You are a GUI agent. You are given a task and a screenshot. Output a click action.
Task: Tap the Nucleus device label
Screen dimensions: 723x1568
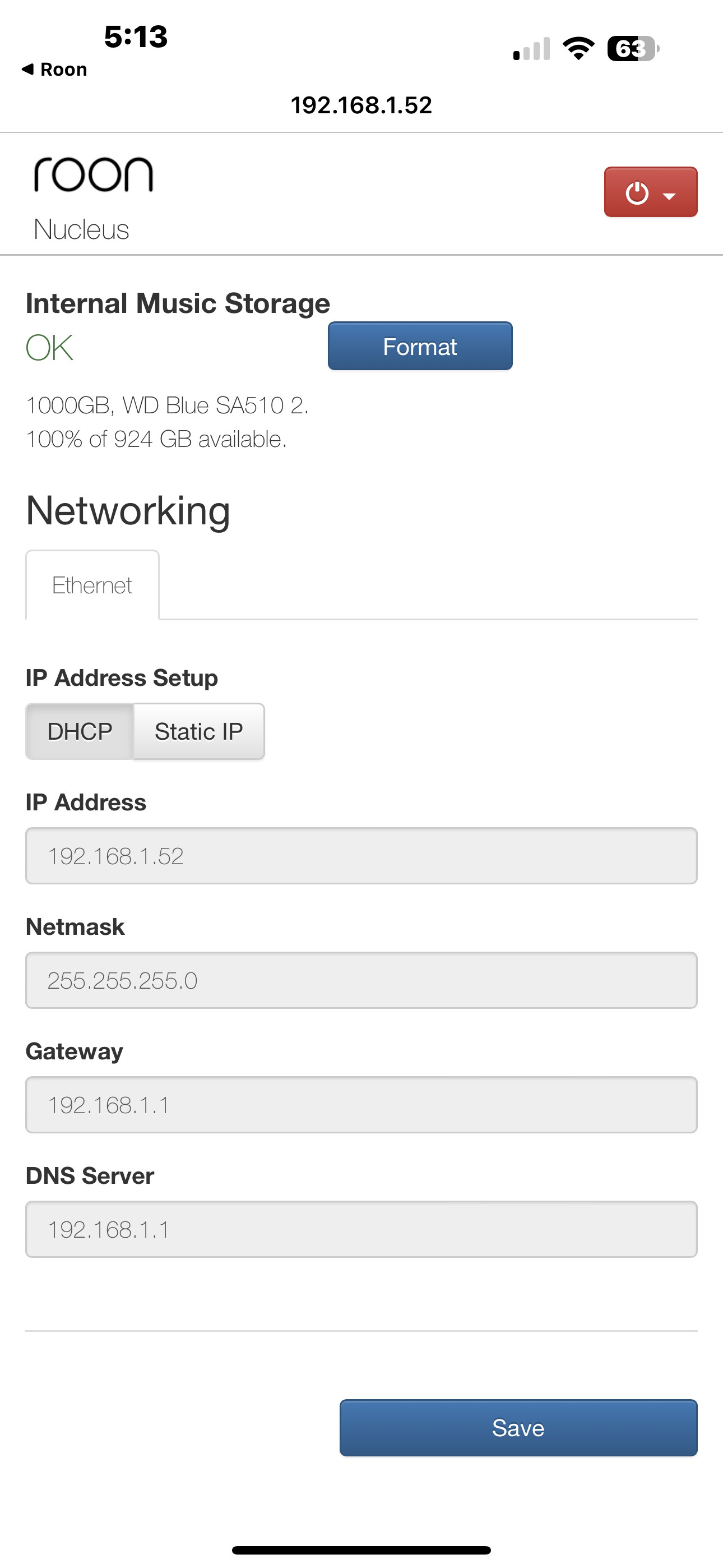[x=81, y=229]
